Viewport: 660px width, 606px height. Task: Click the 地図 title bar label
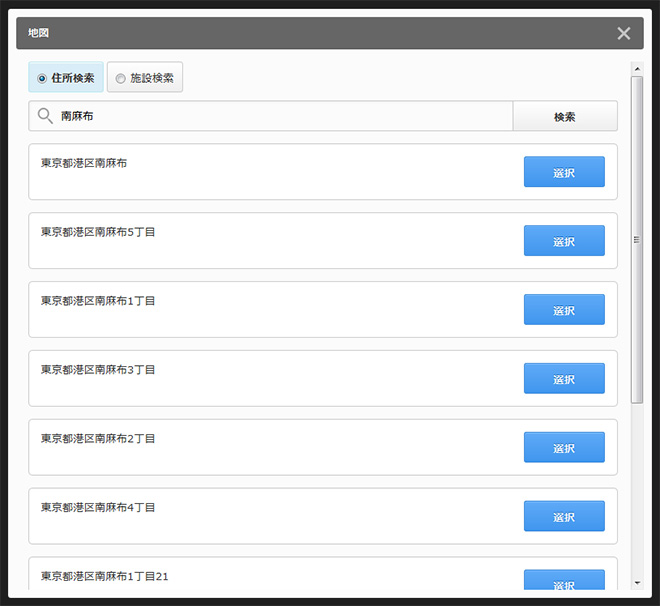click(x=38, y=33)
